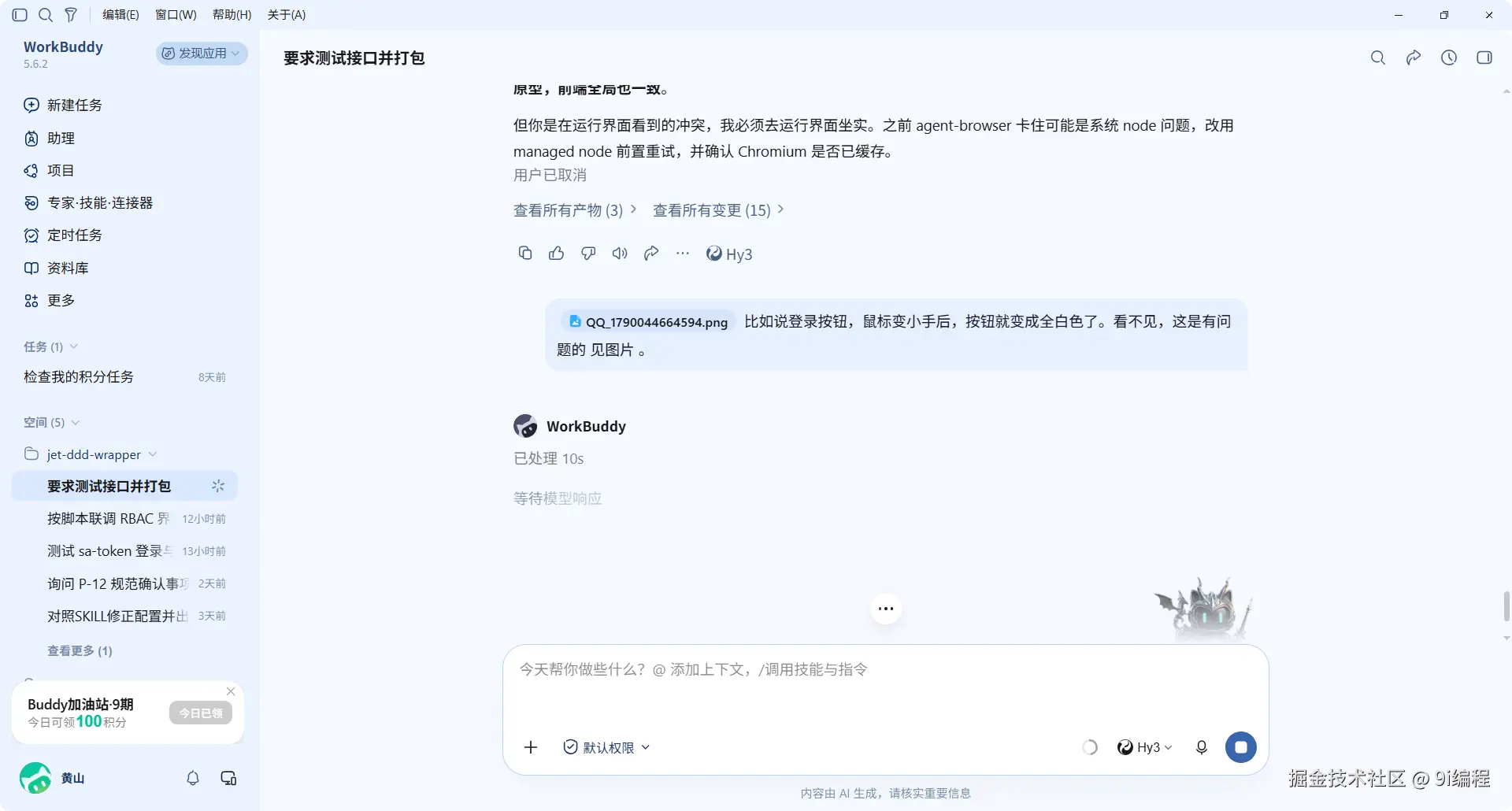Thumbs up the assistant reply
The width and height of the screenshot is (1512, 811).
click(x=557, y=253)
